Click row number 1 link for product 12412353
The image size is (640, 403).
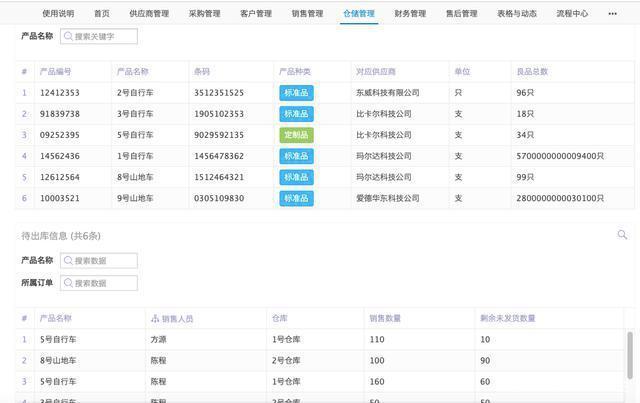[25, 93]
